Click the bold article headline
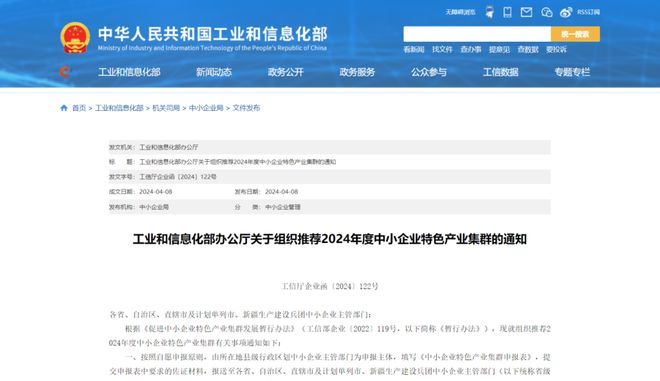Screen dimensions: 660x381 point(330,239)
